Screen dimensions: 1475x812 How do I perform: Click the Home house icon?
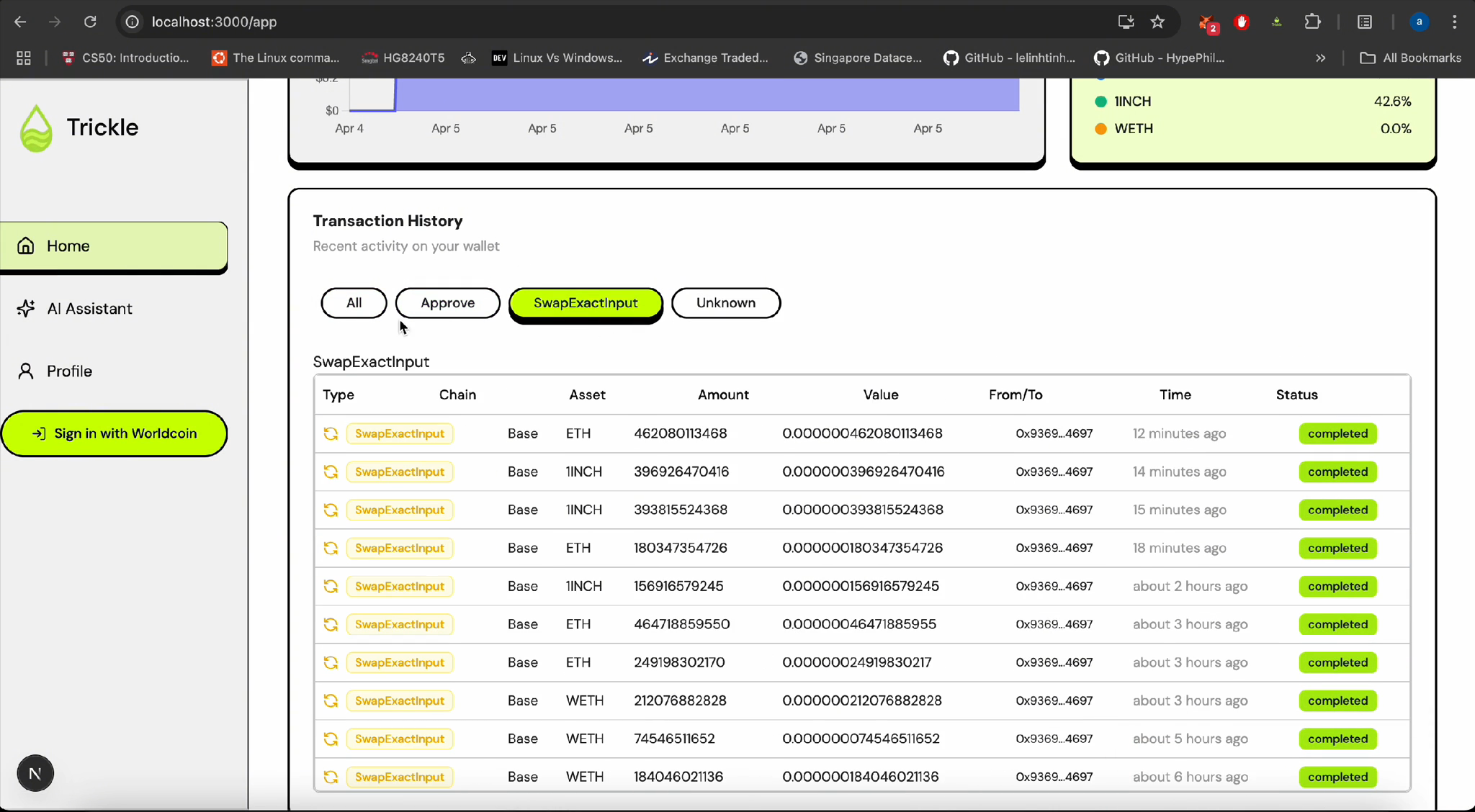click(26, 246)
